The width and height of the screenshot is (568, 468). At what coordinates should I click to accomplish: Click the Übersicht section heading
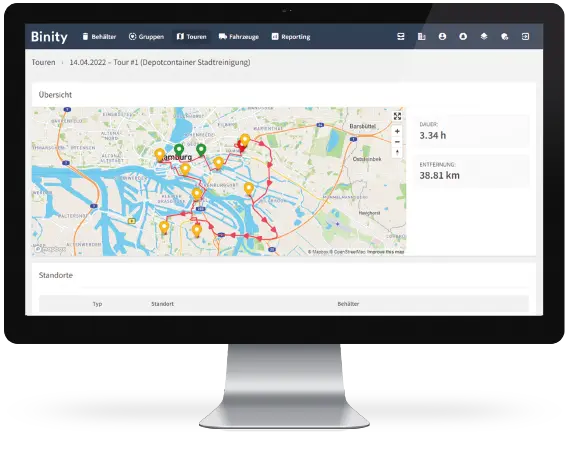[55, 95]
